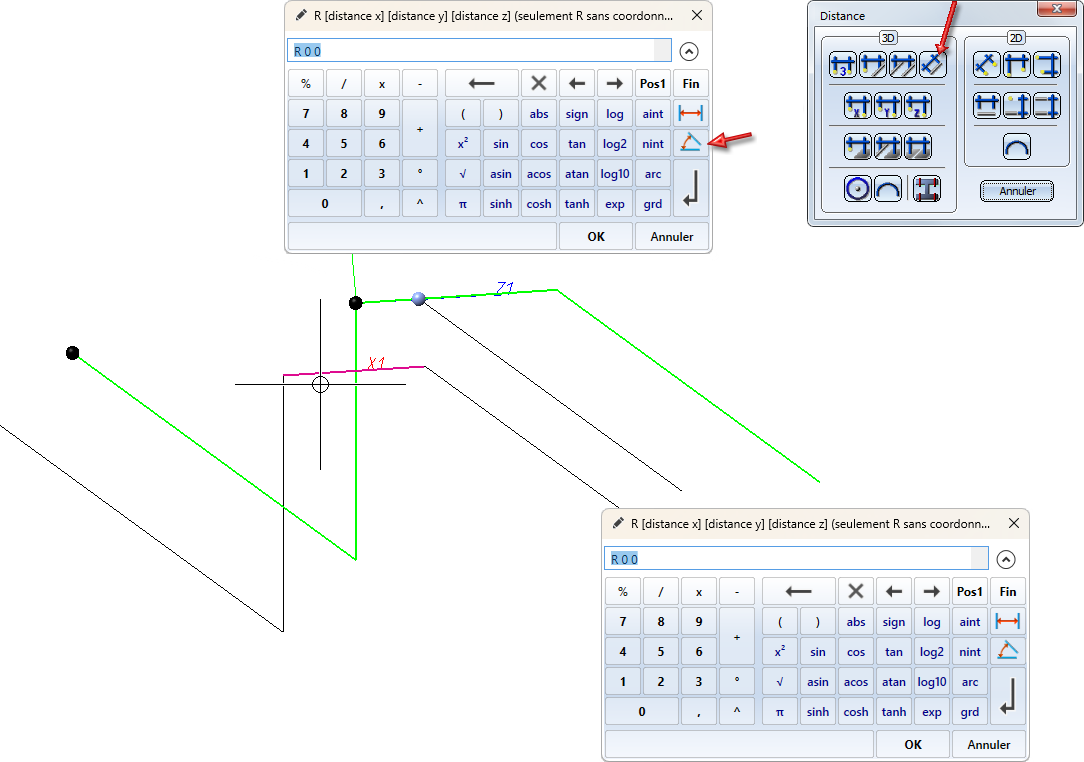Select 3D point-to-surface distance icon
The image size is (1084, 762).
tap(858, 147)
